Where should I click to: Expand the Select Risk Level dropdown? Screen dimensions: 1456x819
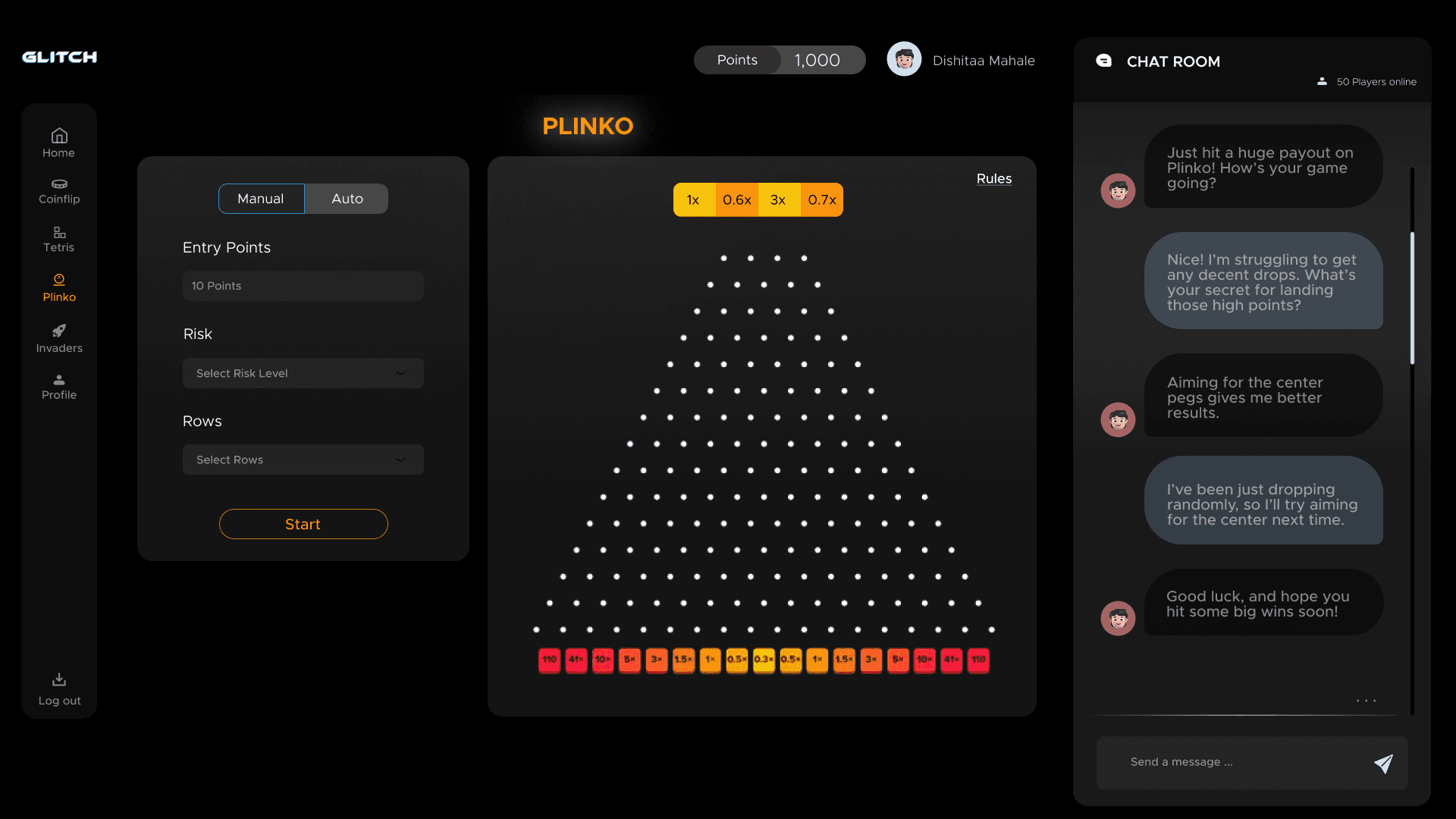click(303, 373)
